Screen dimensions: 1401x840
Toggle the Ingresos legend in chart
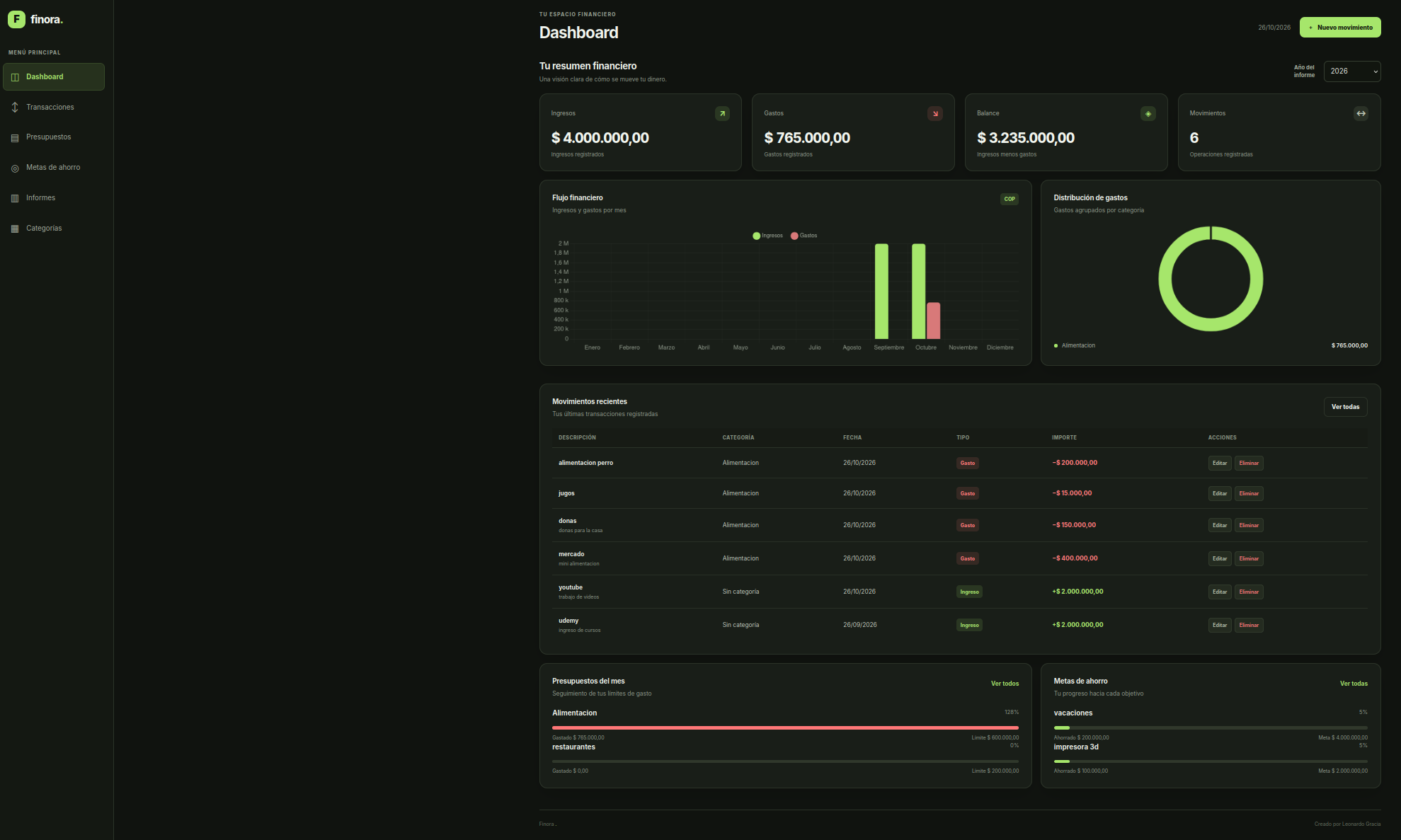click(767, 236)
